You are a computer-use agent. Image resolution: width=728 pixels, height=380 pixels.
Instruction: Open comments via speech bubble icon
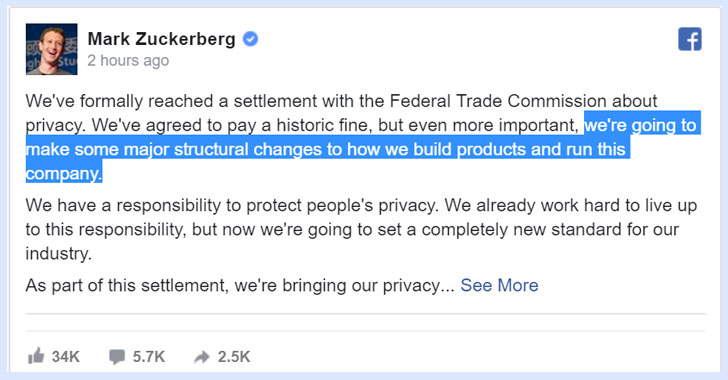[x=117, y=357]
